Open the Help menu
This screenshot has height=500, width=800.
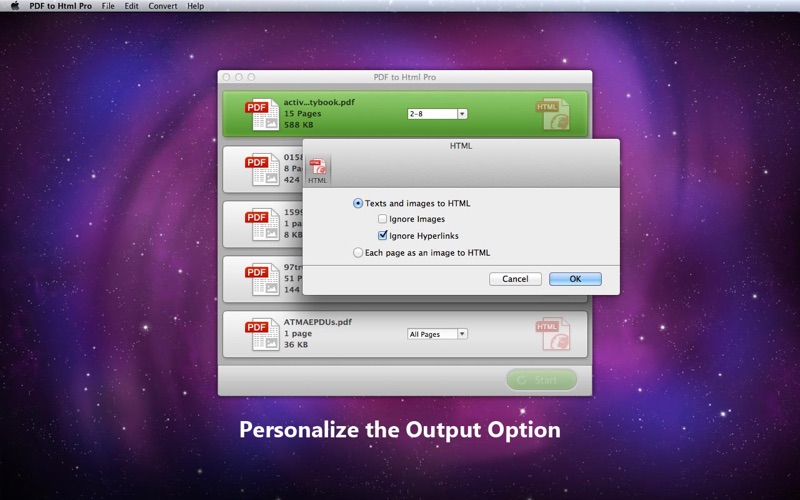tap(195, 6)
